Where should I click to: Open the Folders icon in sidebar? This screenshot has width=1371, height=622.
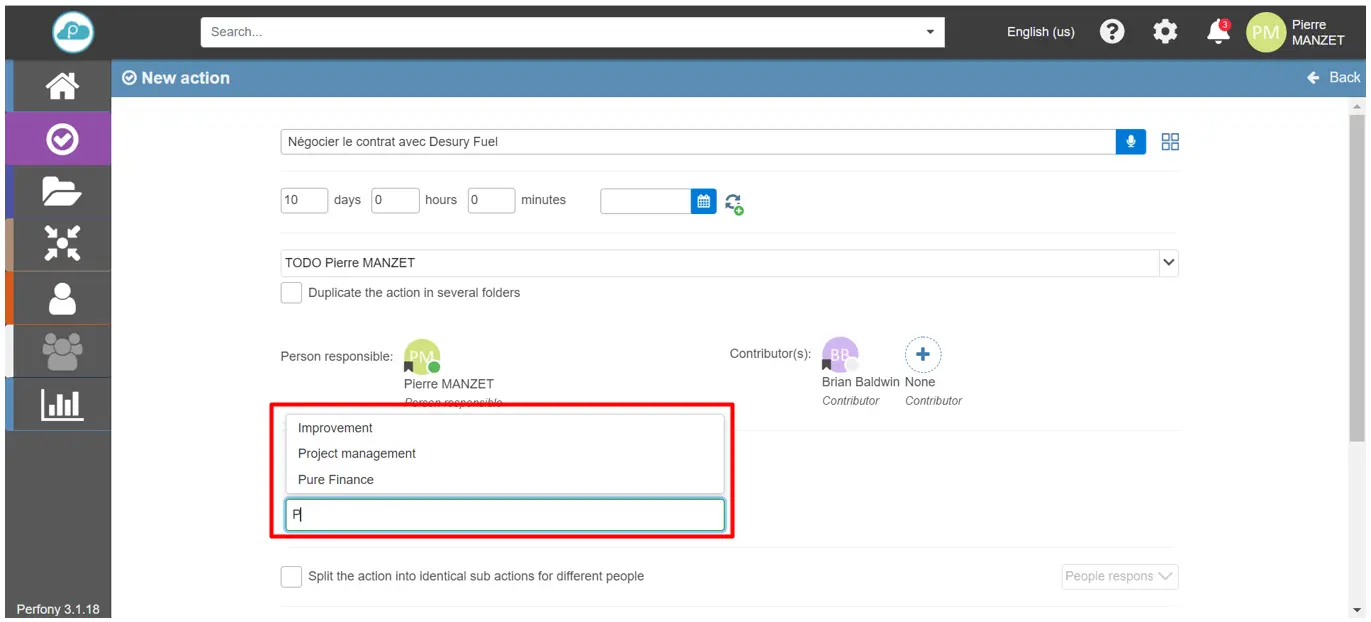point(61,191)
